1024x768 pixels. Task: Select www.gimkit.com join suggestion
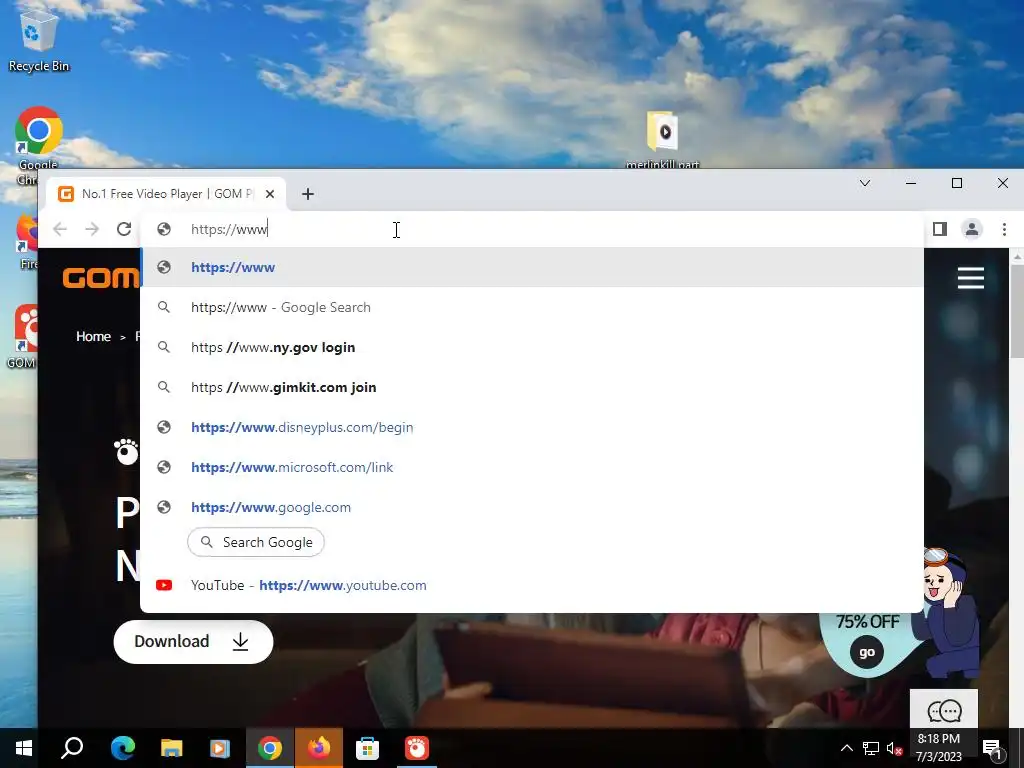pos(532,387)
